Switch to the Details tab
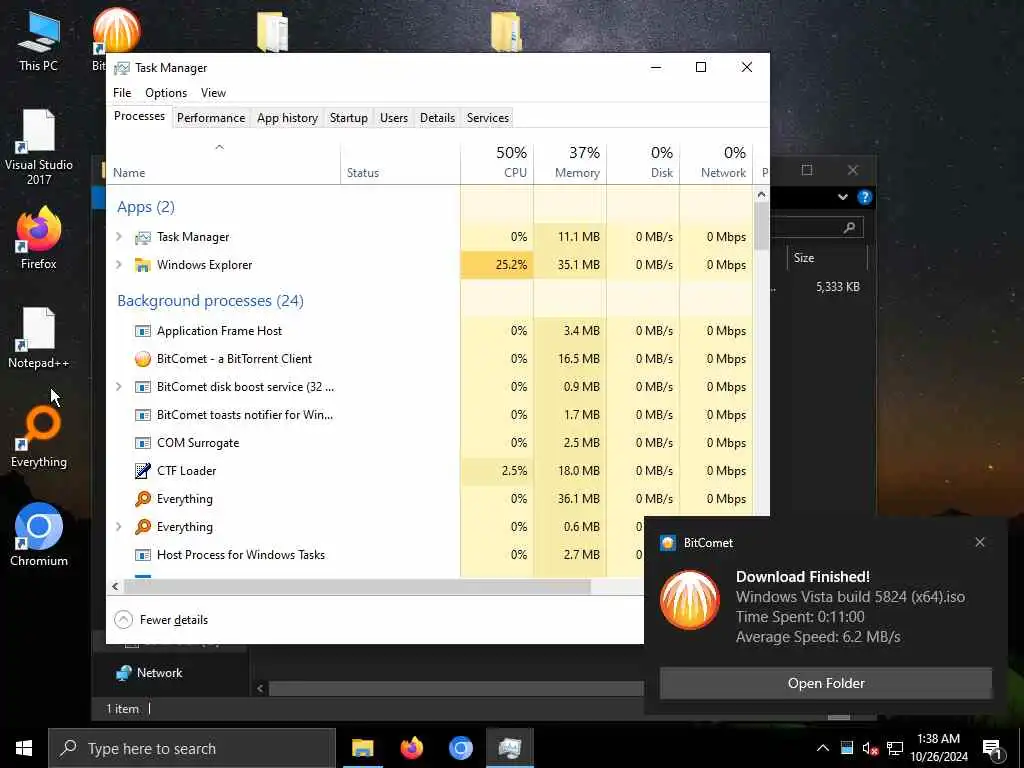This screenshot has width=1024, height=768. (x=437, y=118)
